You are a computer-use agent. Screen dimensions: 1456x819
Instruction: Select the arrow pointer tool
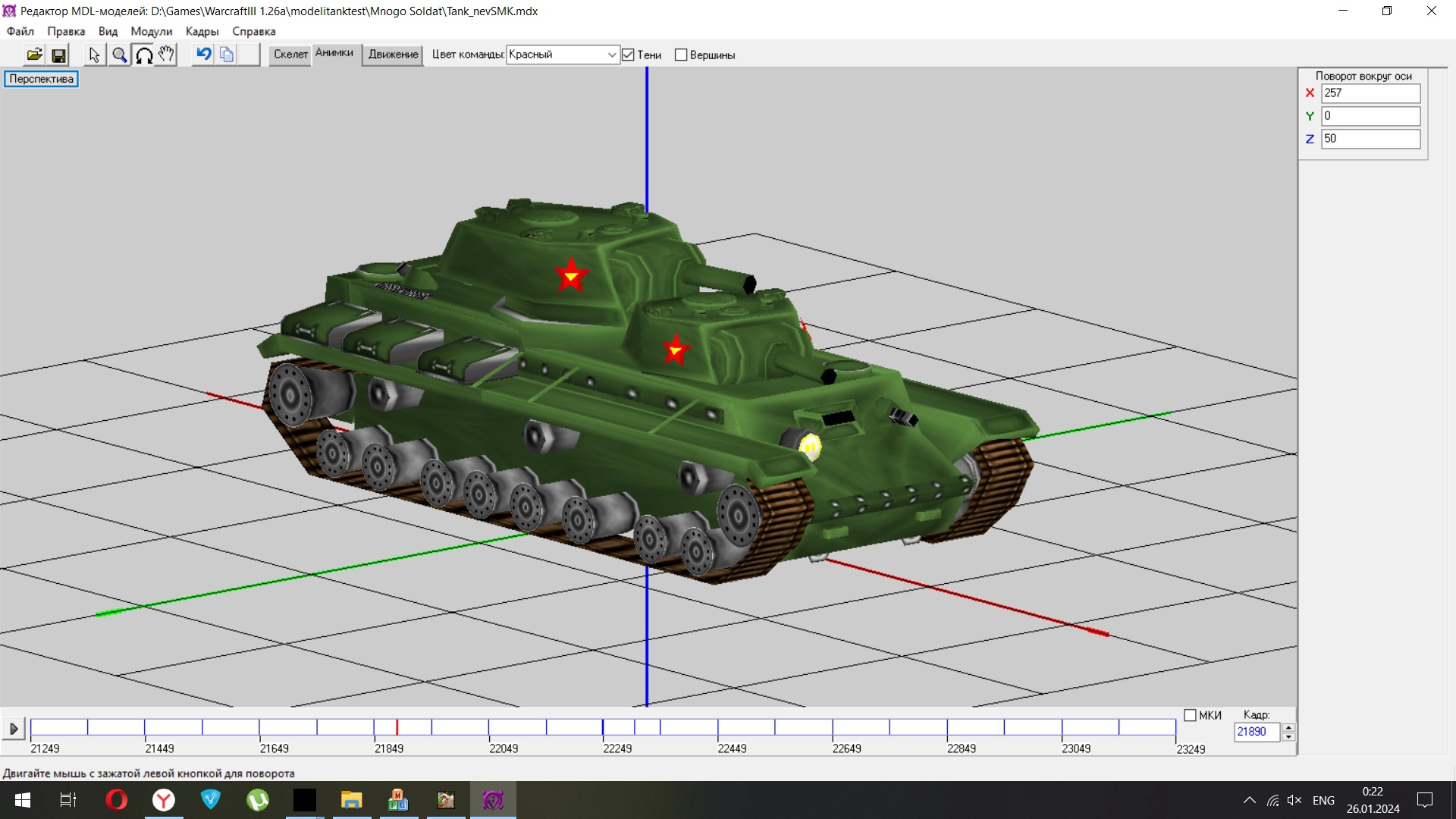[x=94, y=55]
